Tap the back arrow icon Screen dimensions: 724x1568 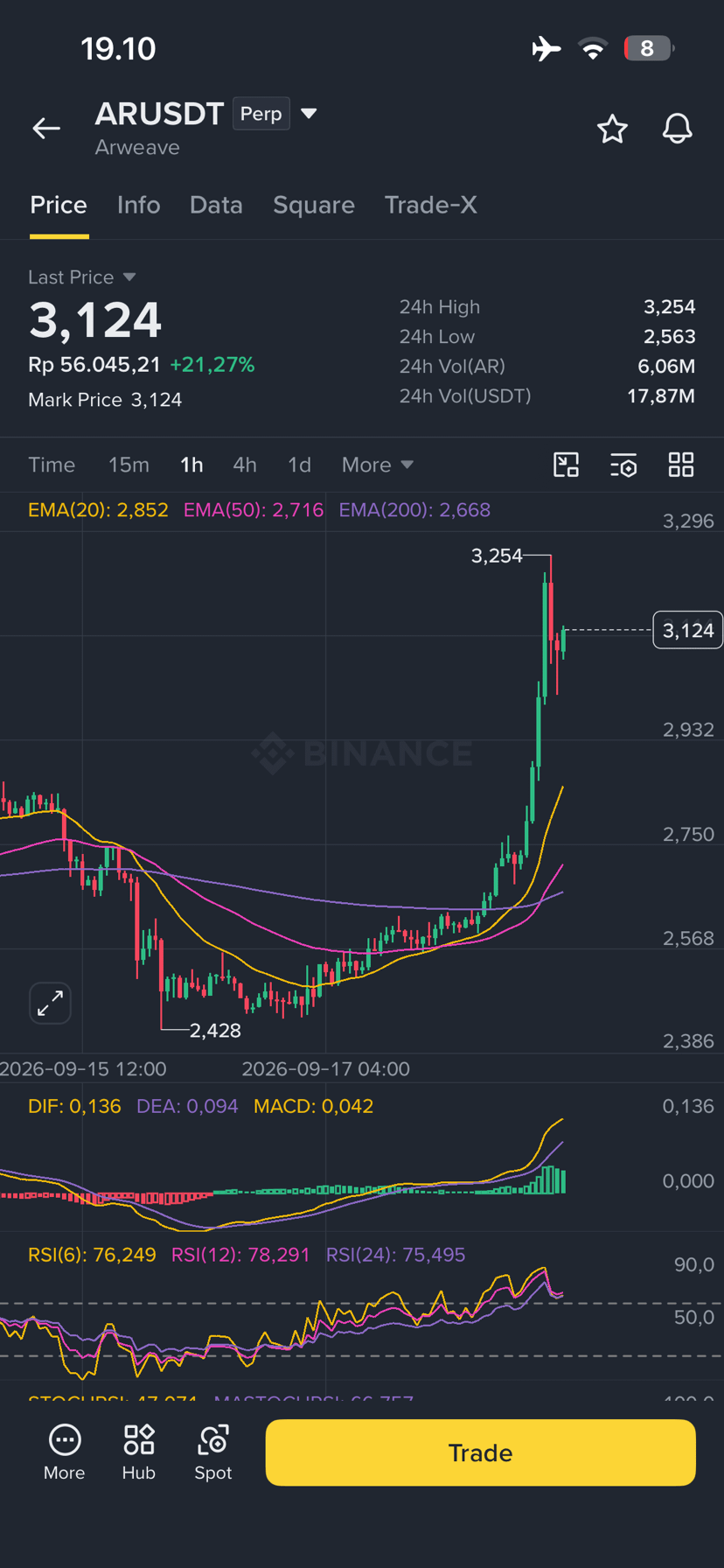tap(46, 129)
